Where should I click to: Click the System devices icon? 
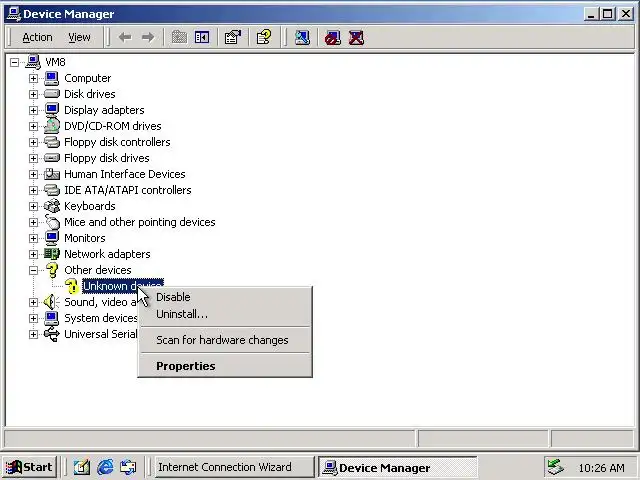coord(52,318)
